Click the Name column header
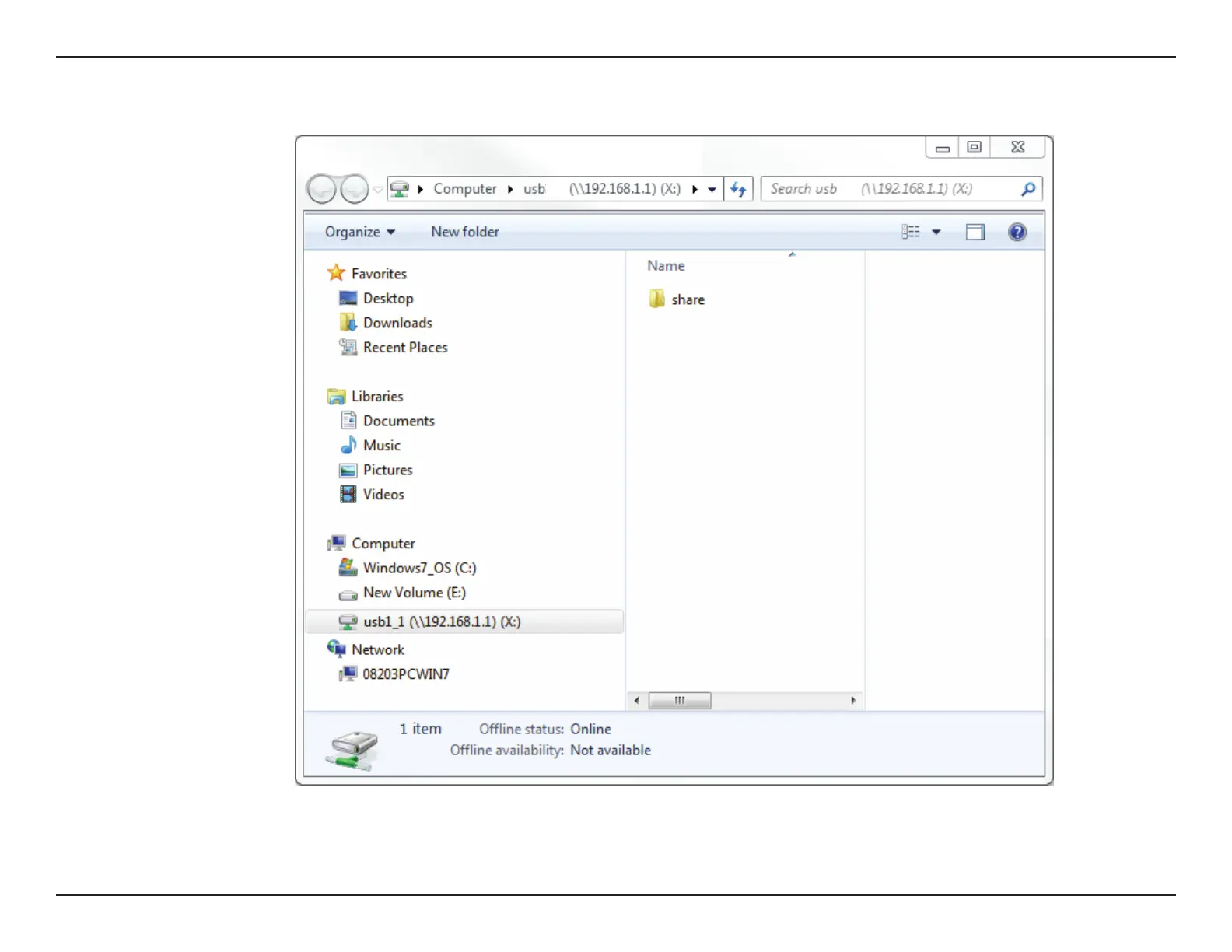Image resolution: width=1232 pixels, height=952 pixels. click(667, 266)
